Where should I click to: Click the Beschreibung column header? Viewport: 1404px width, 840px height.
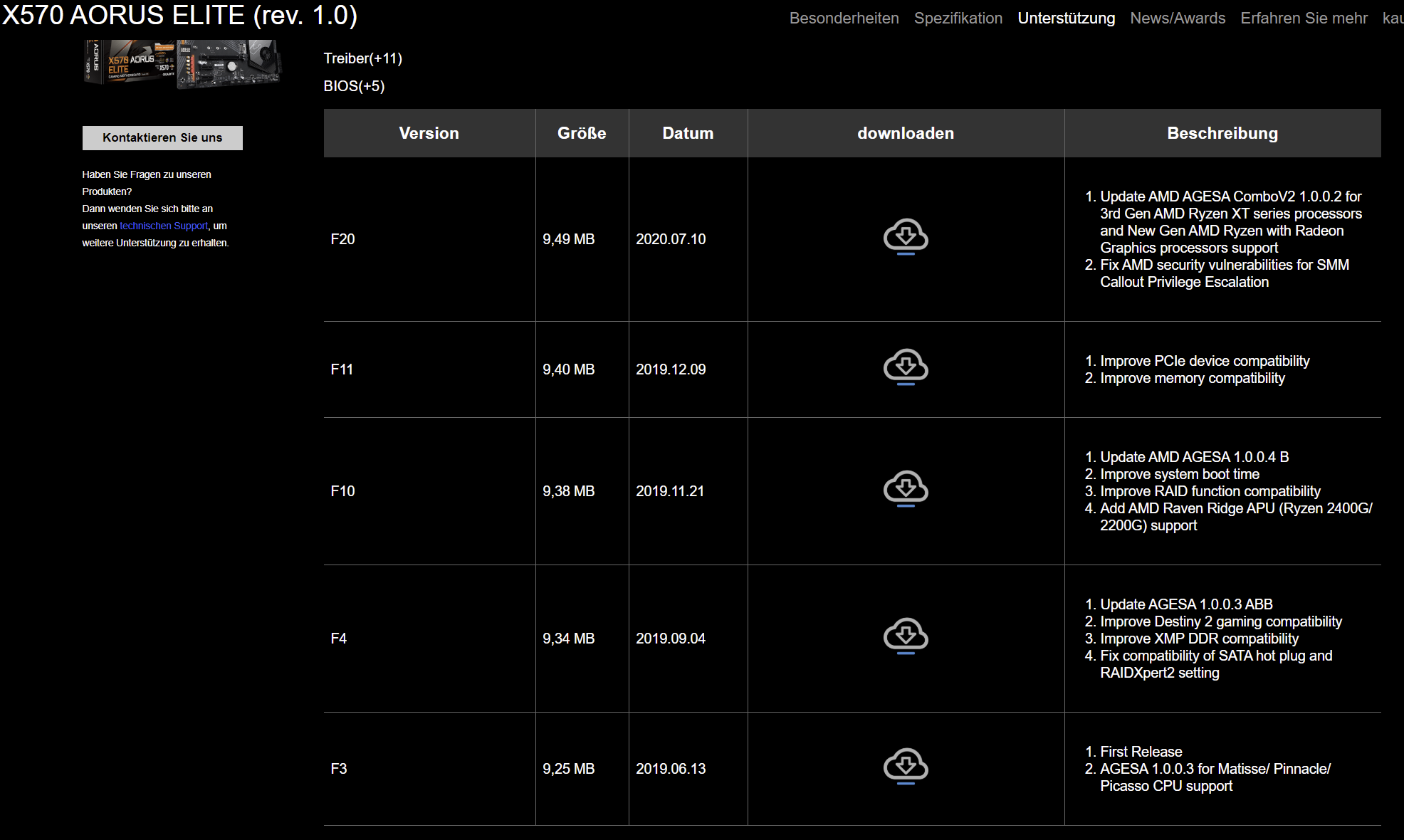1222,133
